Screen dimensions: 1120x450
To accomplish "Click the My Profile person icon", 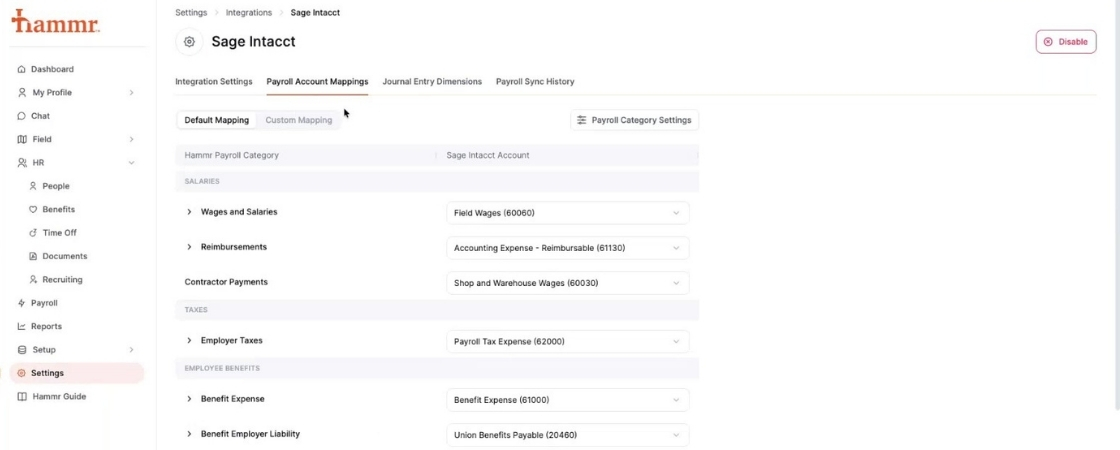I will coord(21,93).
